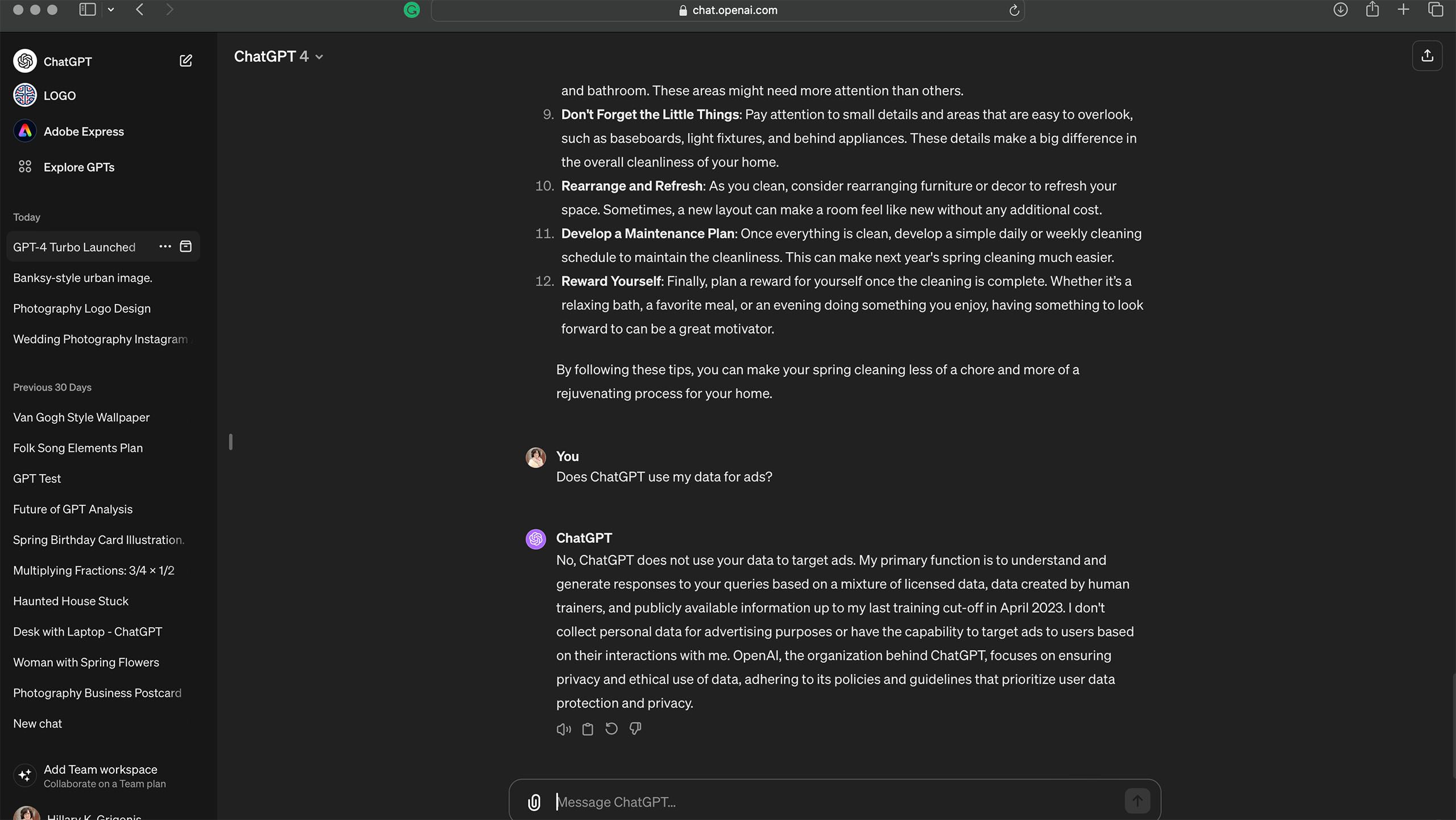Click the thumbs down feedback icon
1456x820 pixels.
[x=635, y=729]
